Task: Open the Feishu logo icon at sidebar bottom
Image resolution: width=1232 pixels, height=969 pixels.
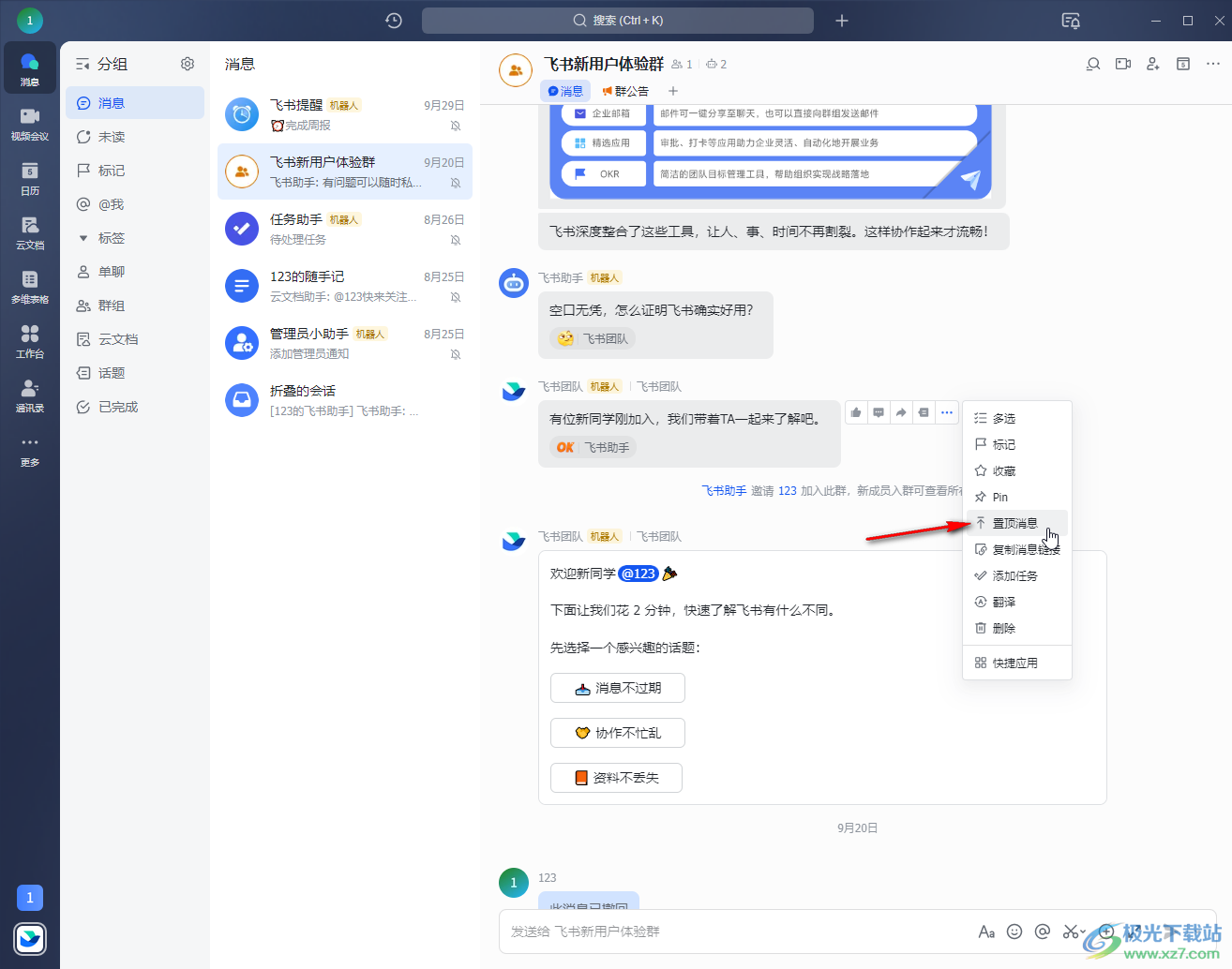Action: 30,938
